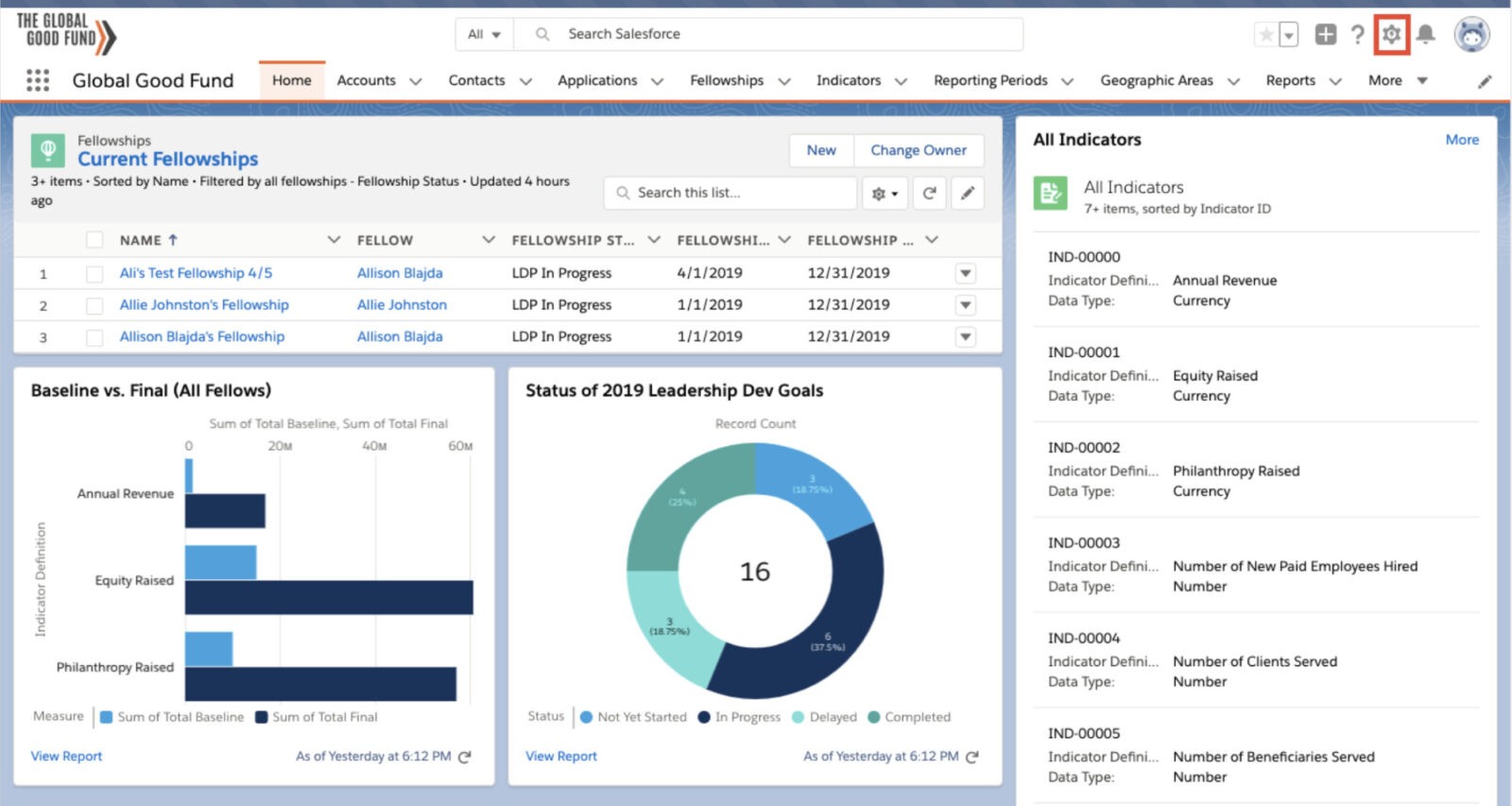Open the More navigation menu
Screen dimensions: 1512x806
click(x=1398, y=80)
